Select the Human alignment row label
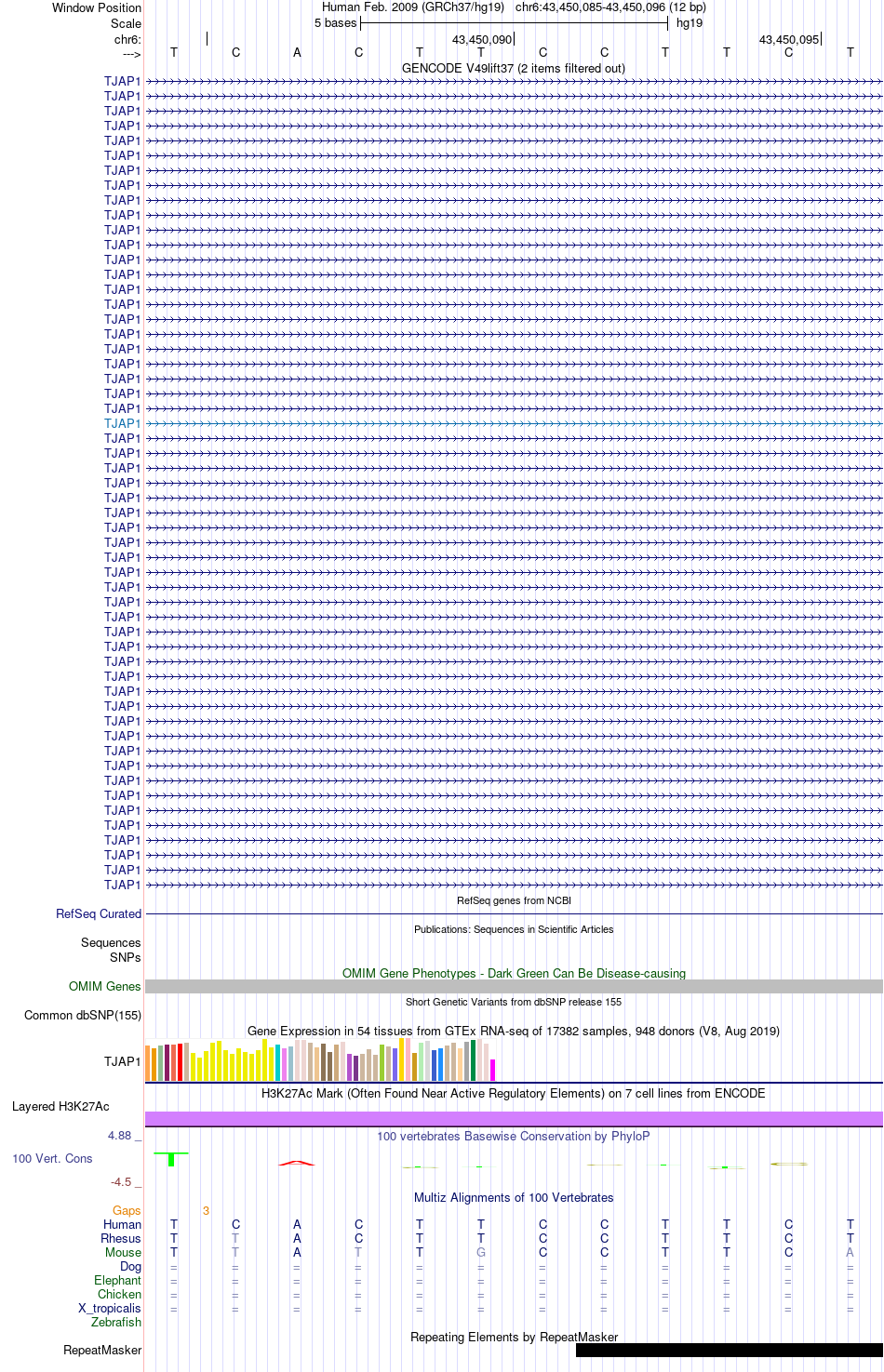Screen dimensions: 884x1372 pyautogui.click(x=122, y=1225)
